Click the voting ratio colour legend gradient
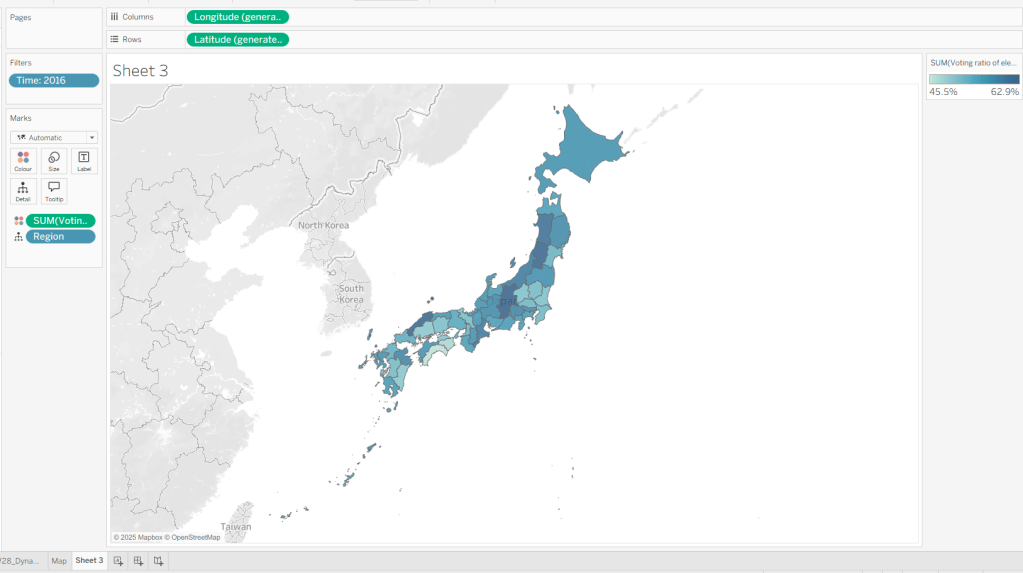This screenshot has width=1023, height=573. click(973, 79)
